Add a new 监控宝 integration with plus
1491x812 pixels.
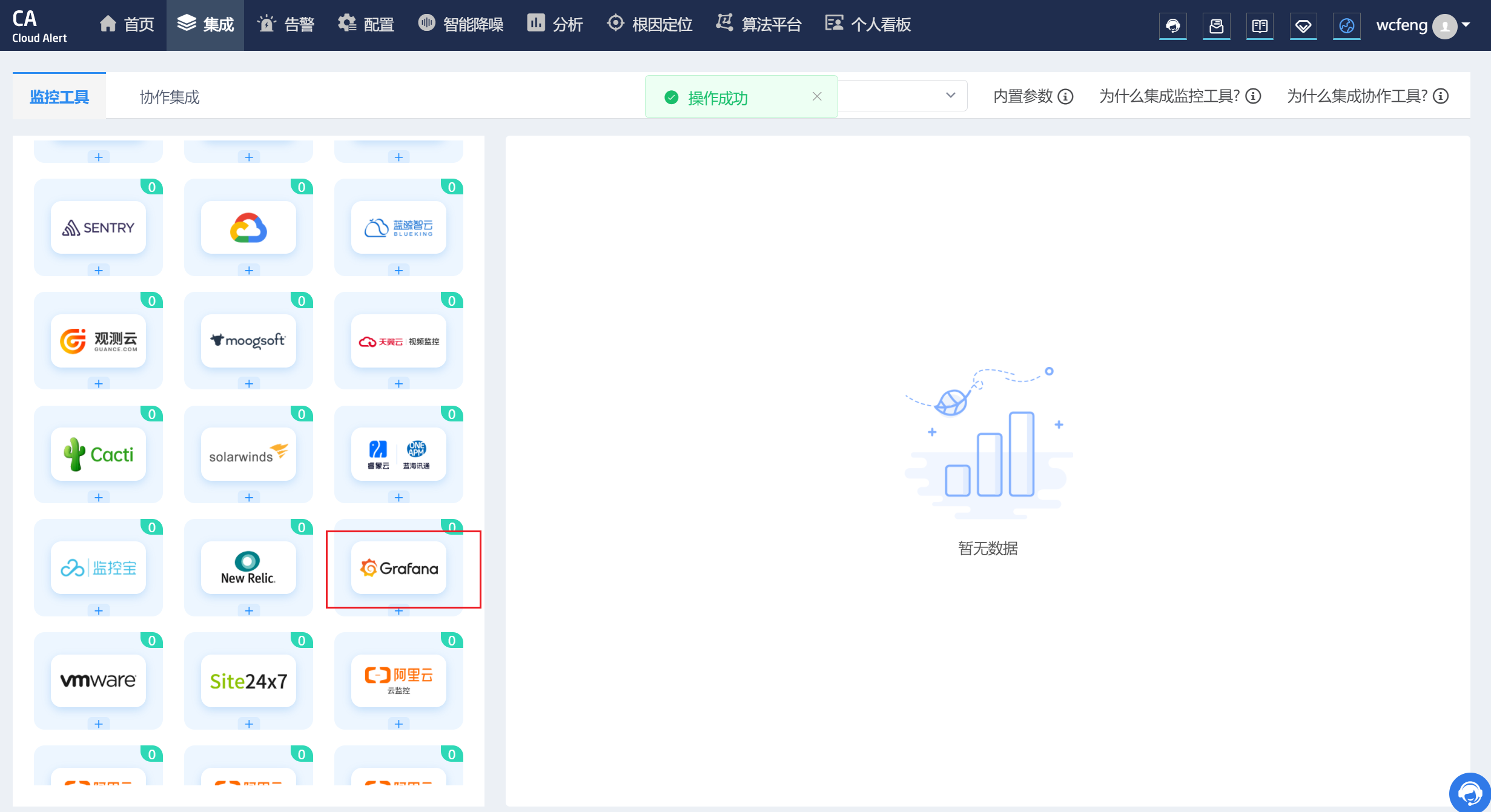click(98, 610)
